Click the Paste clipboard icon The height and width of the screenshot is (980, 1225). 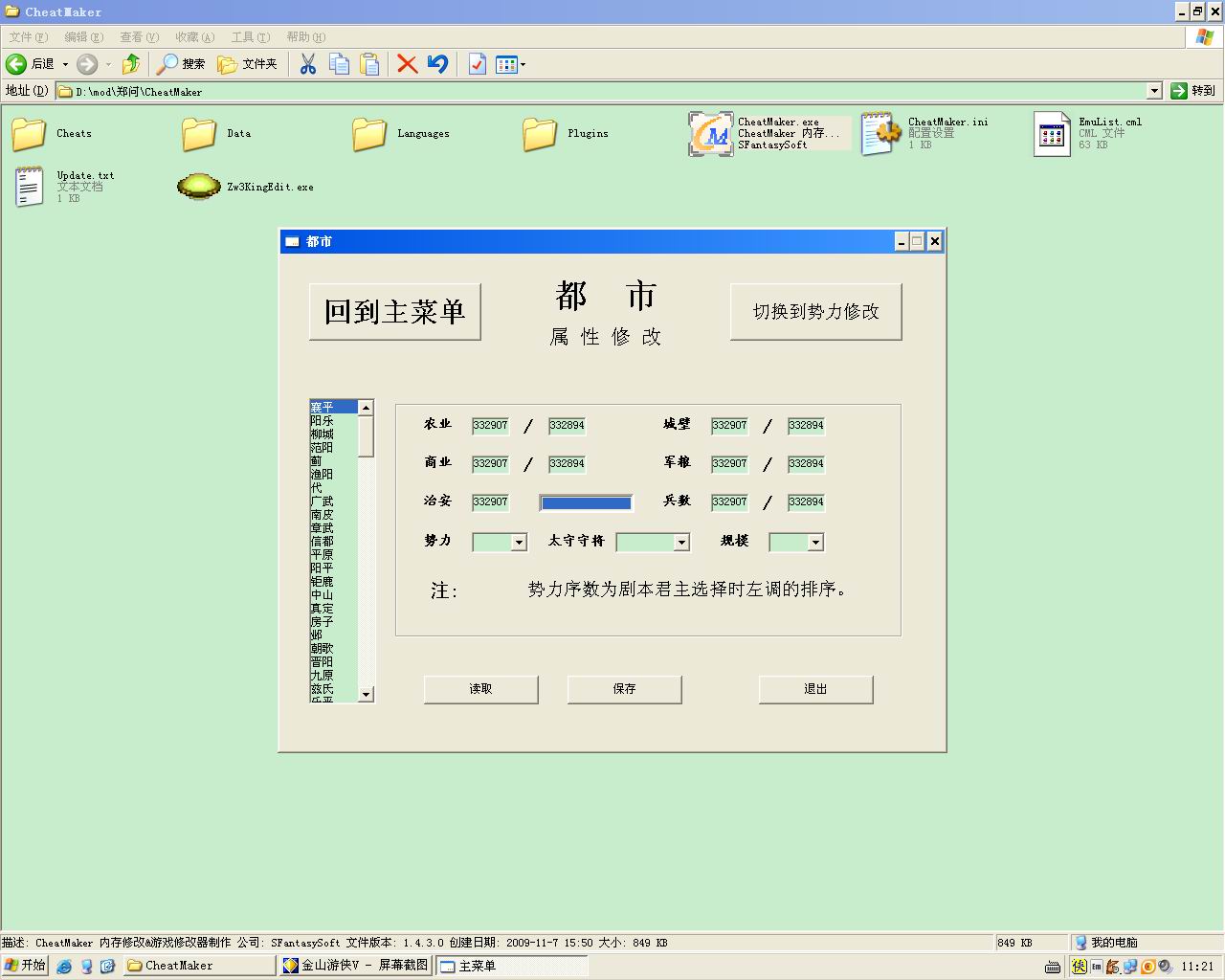pos(369,64)
